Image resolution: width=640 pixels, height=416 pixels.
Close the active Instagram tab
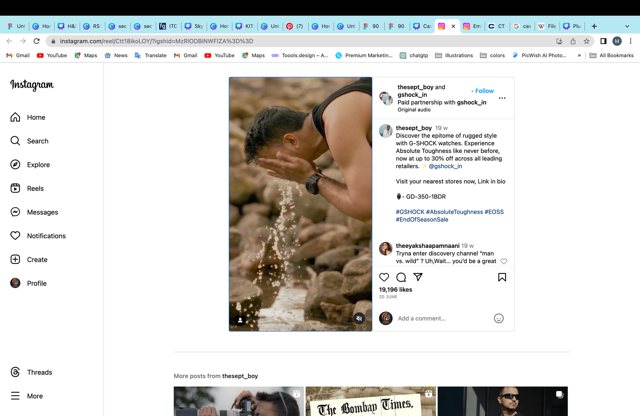pyautogui.click(x=453, y=26)
